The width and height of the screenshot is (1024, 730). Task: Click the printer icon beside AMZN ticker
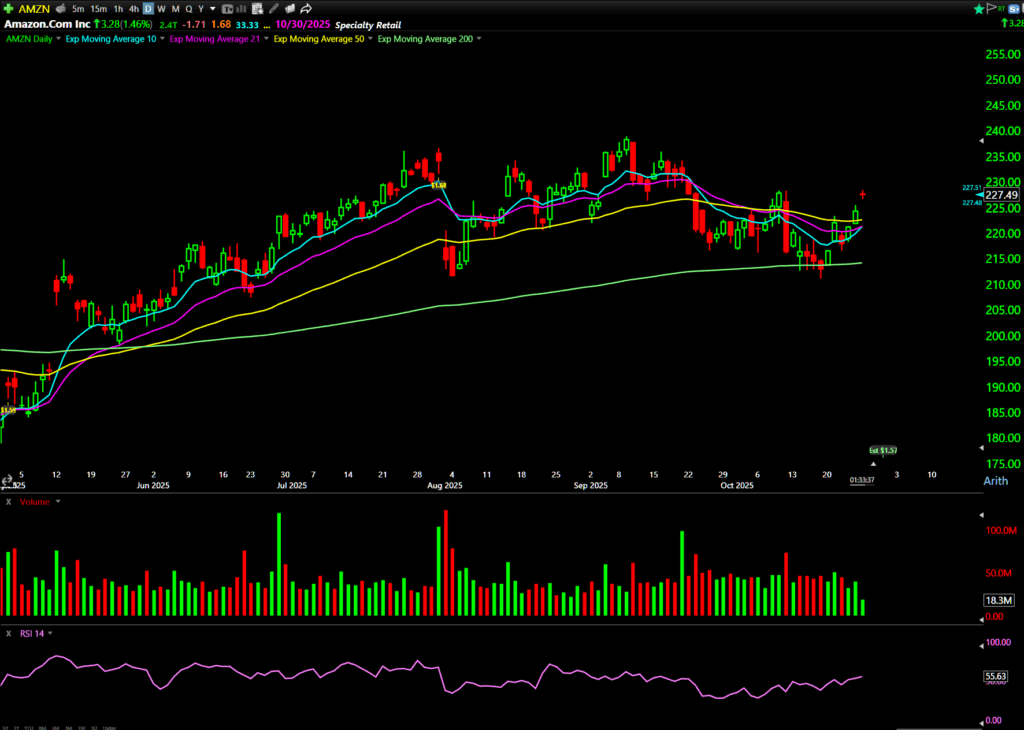point(60,8)
